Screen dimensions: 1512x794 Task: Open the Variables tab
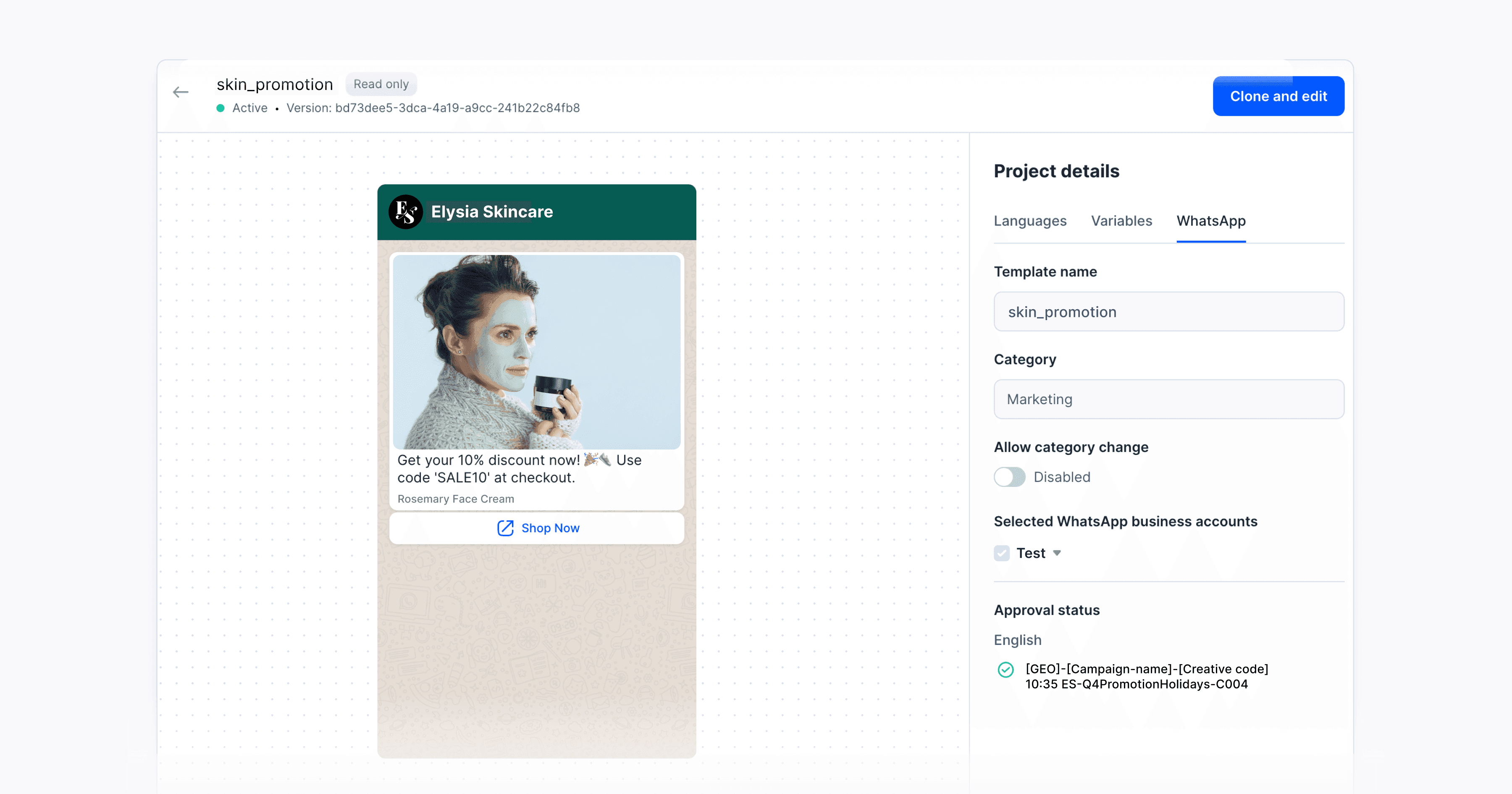click(1122, 221)
